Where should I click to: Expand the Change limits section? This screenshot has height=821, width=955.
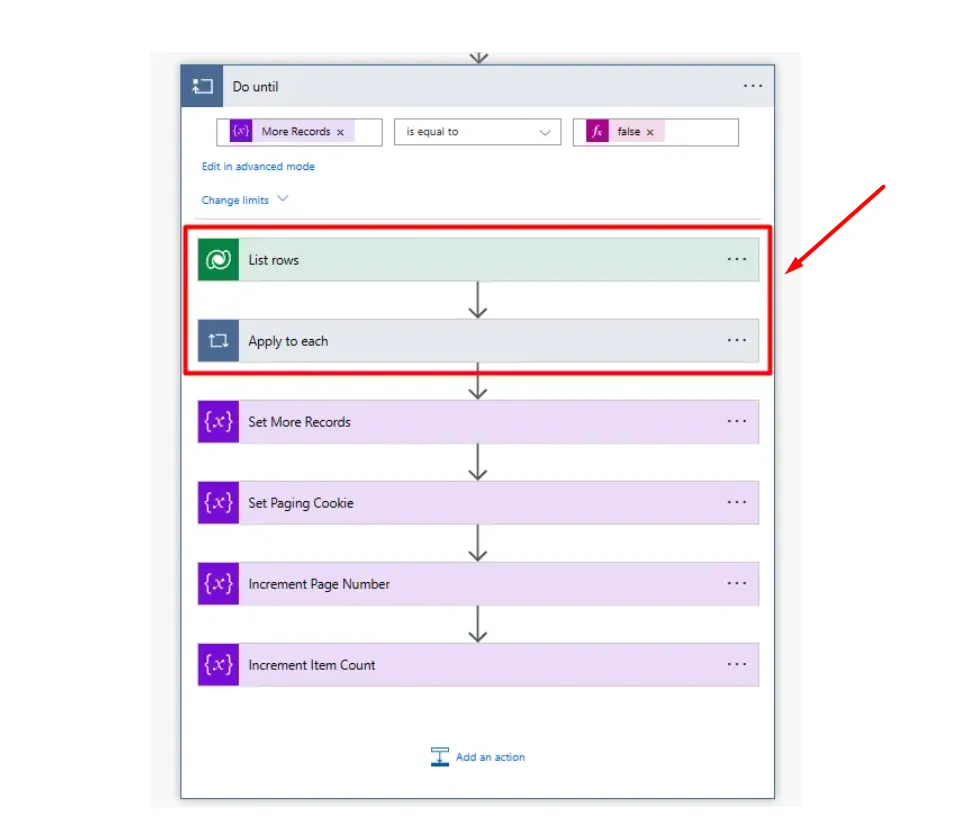click(x=237, y=199)
